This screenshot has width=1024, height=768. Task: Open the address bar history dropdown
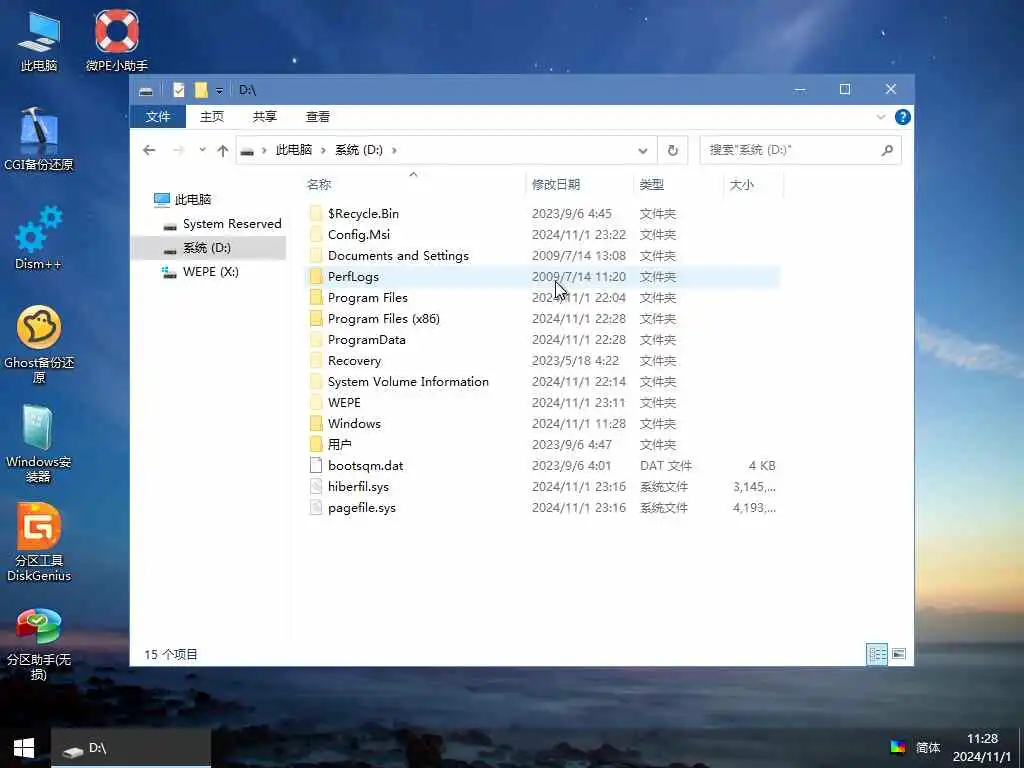click(643, 150)
